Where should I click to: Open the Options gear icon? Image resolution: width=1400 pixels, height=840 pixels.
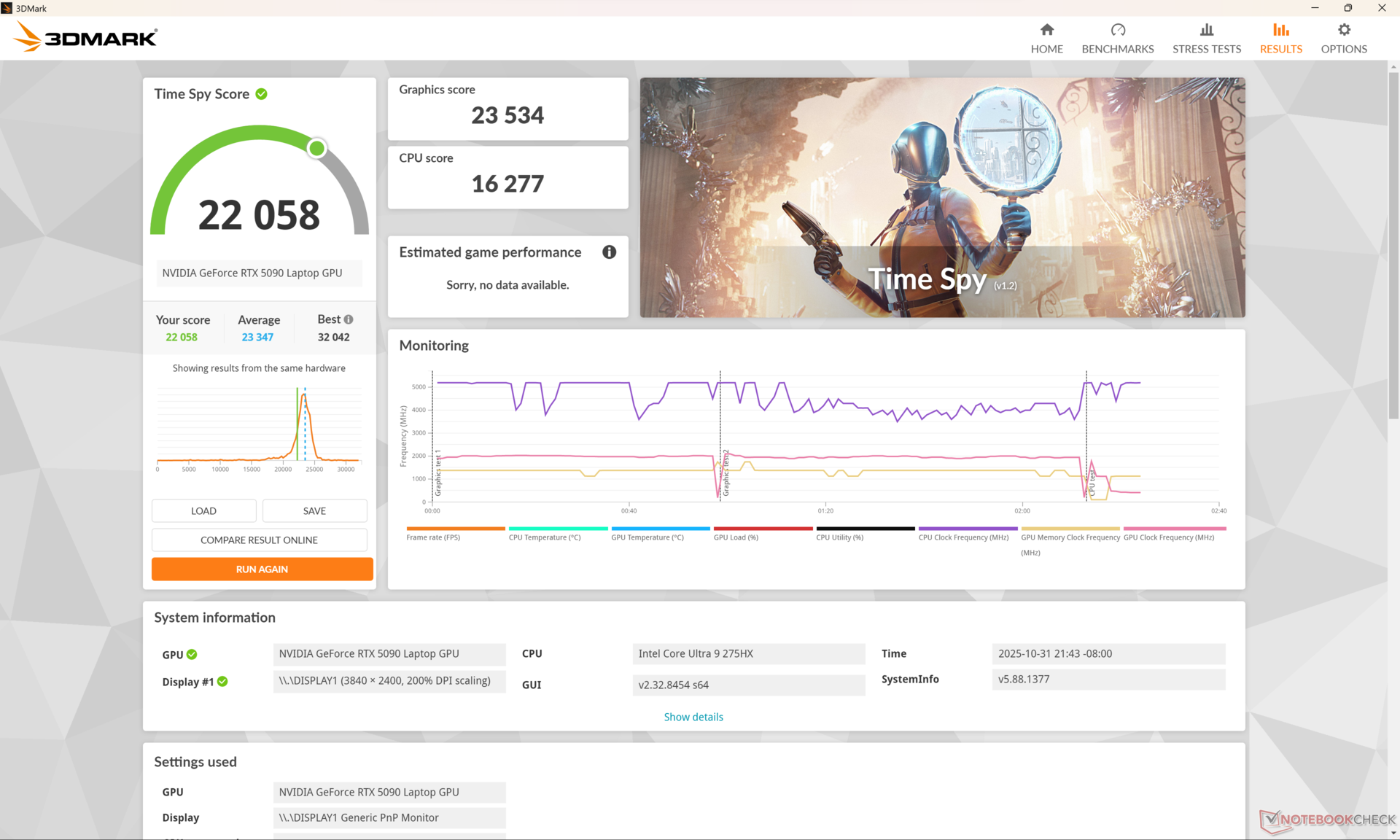coord(1343,30)
